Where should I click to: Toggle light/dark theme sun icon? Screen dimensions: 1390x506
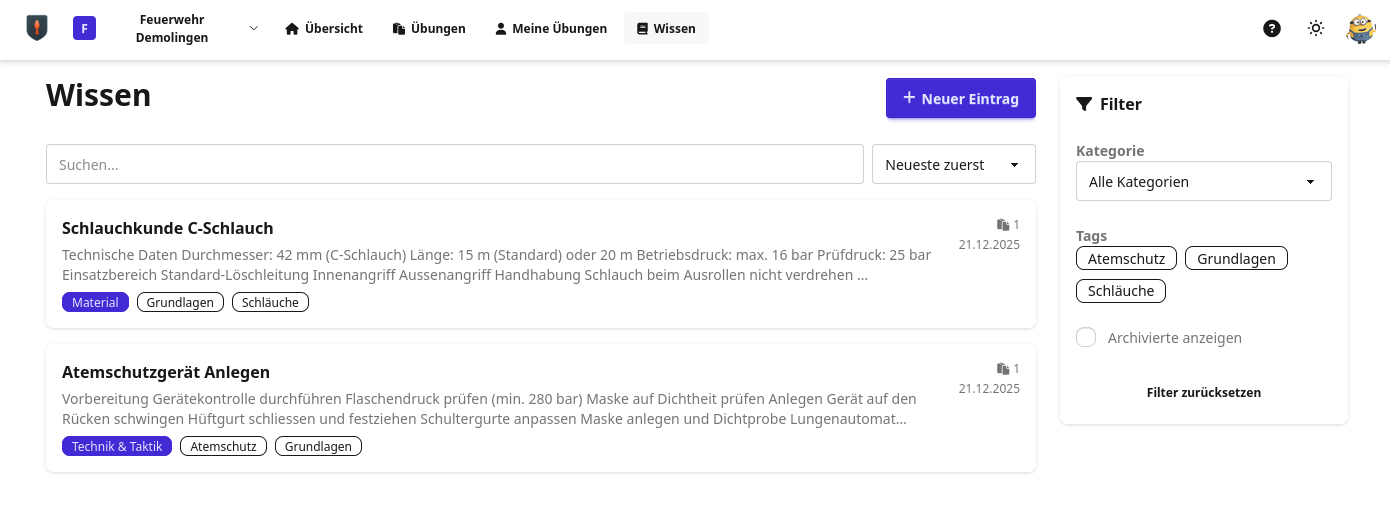coord(1316,29)
